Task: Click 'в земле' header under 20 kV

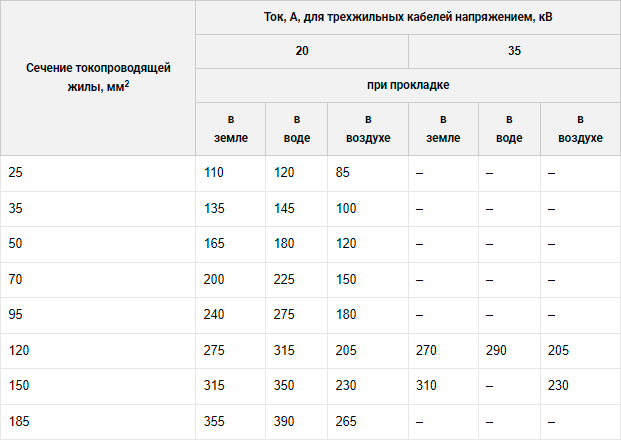Action: pos(230,129)
